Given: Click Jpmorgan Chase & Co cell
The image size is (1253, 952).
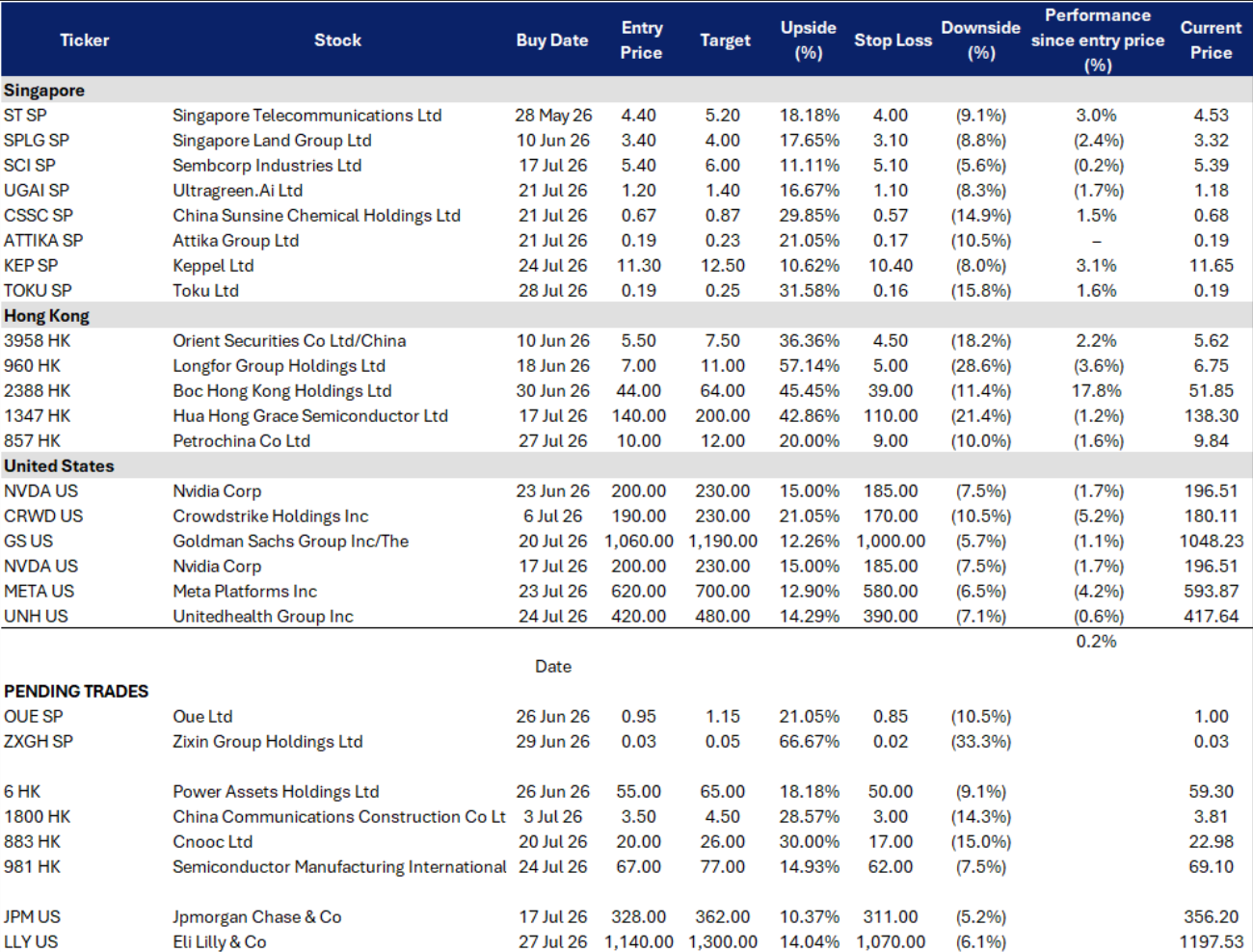Looking at the screenshot, I should point(256,917).
